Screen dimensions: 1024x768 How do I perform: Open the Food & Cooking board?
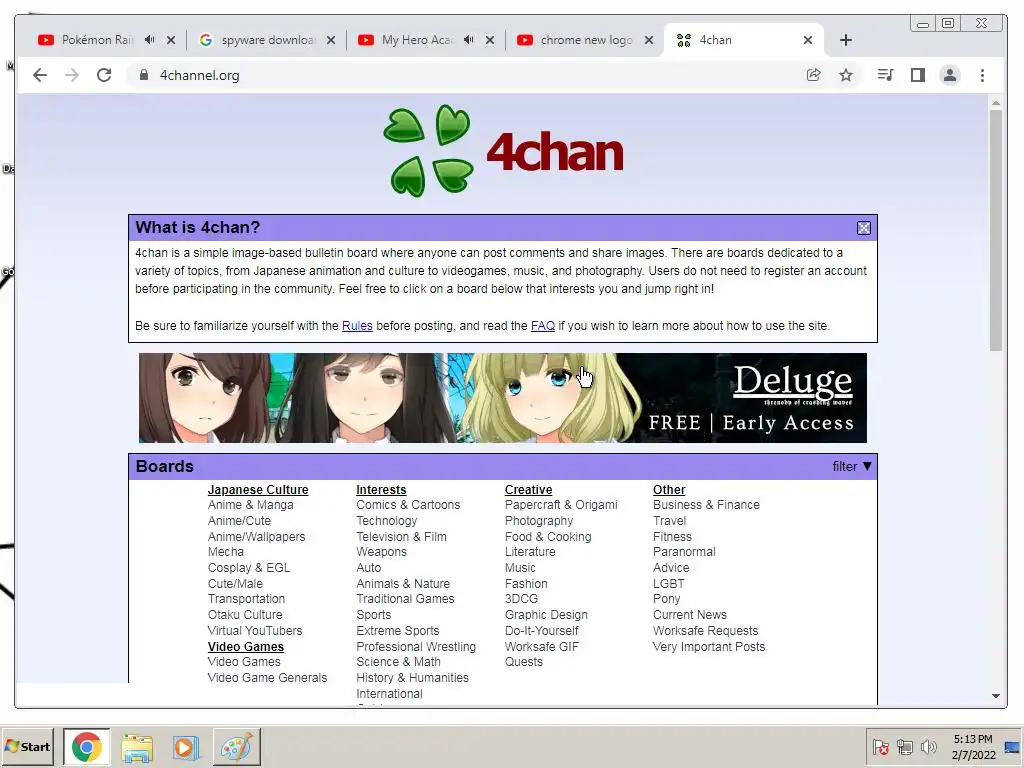(548, 537)
